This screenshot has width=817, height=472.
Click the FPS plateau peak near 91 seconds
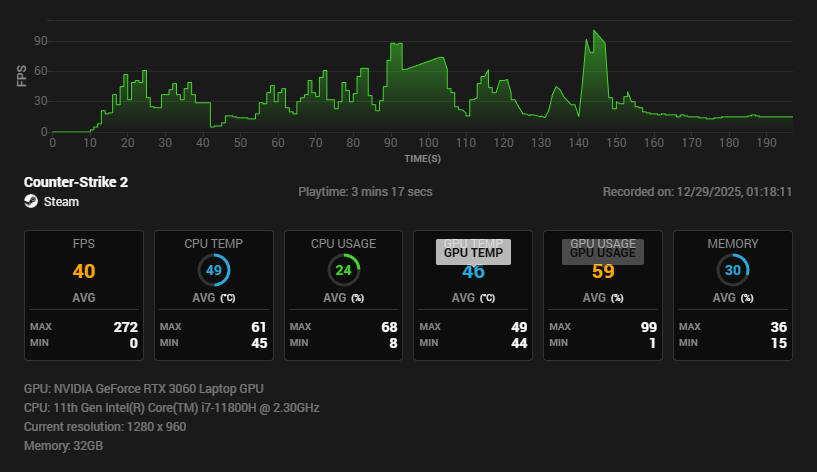(x=396, y=44)
